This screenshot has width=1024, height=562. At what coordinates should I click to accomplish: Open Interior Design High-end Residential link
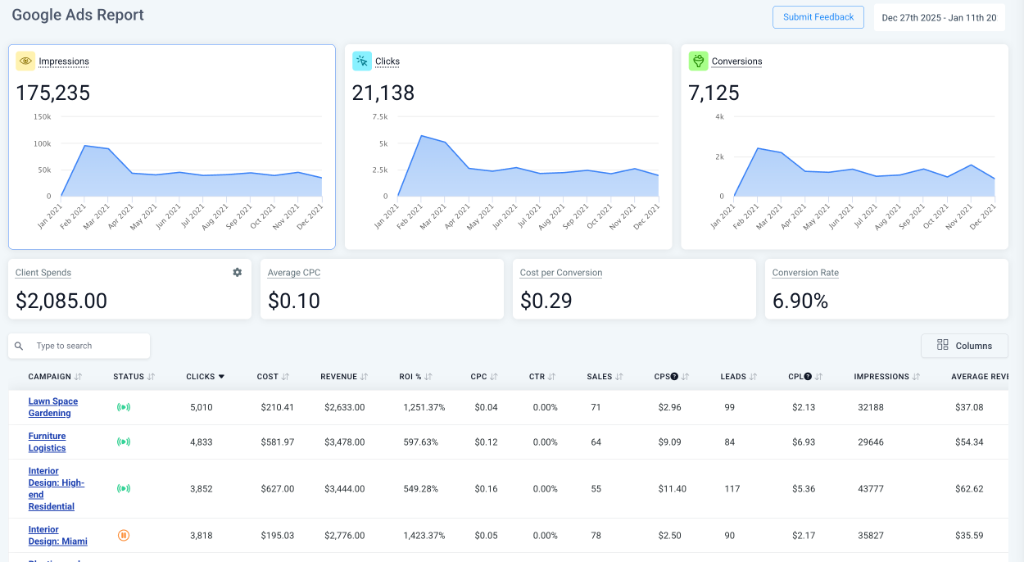pos(56,488)
